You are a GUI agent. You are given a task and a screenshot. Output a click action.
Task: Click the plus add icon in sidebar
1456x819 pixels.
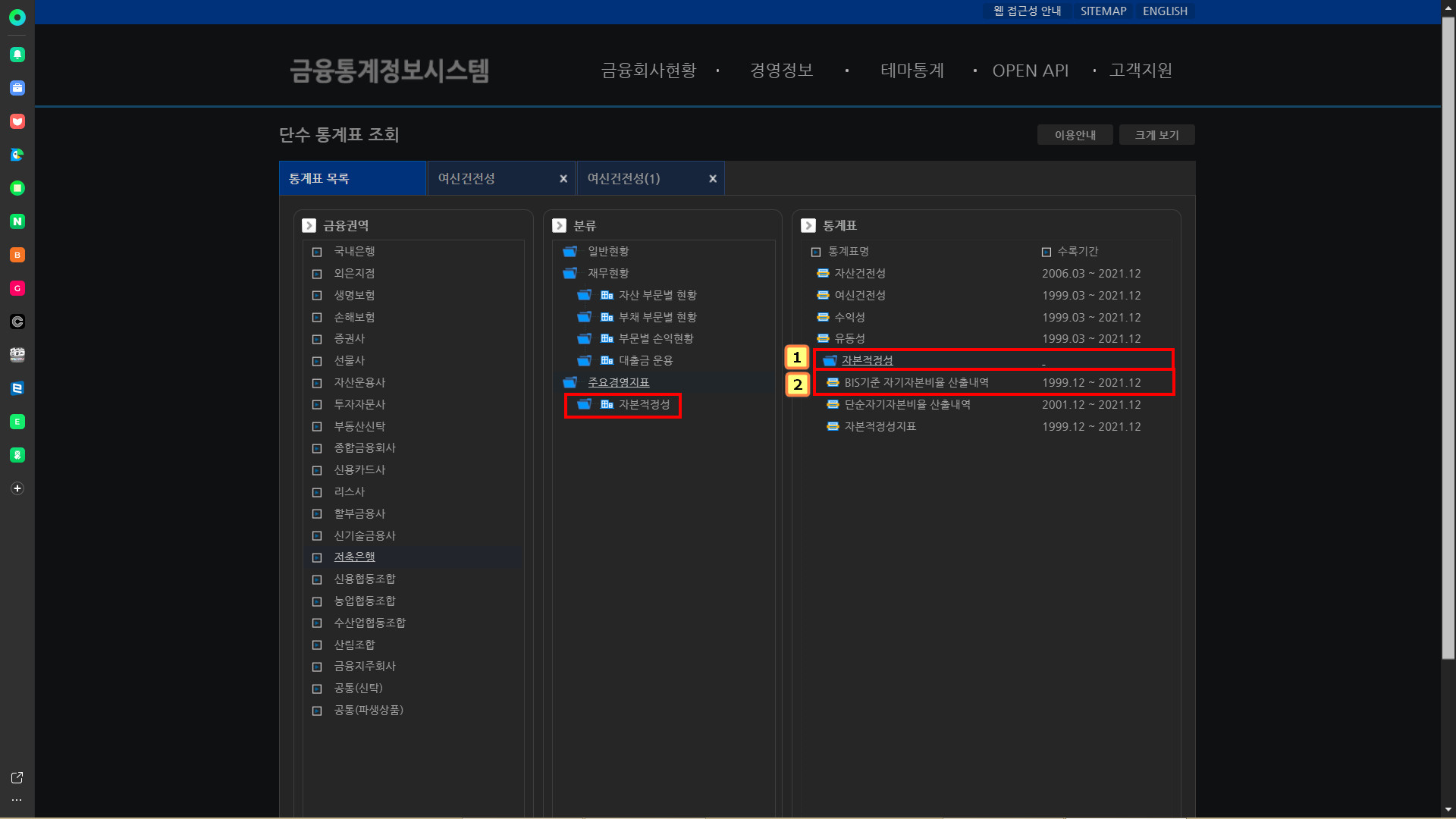17,488
